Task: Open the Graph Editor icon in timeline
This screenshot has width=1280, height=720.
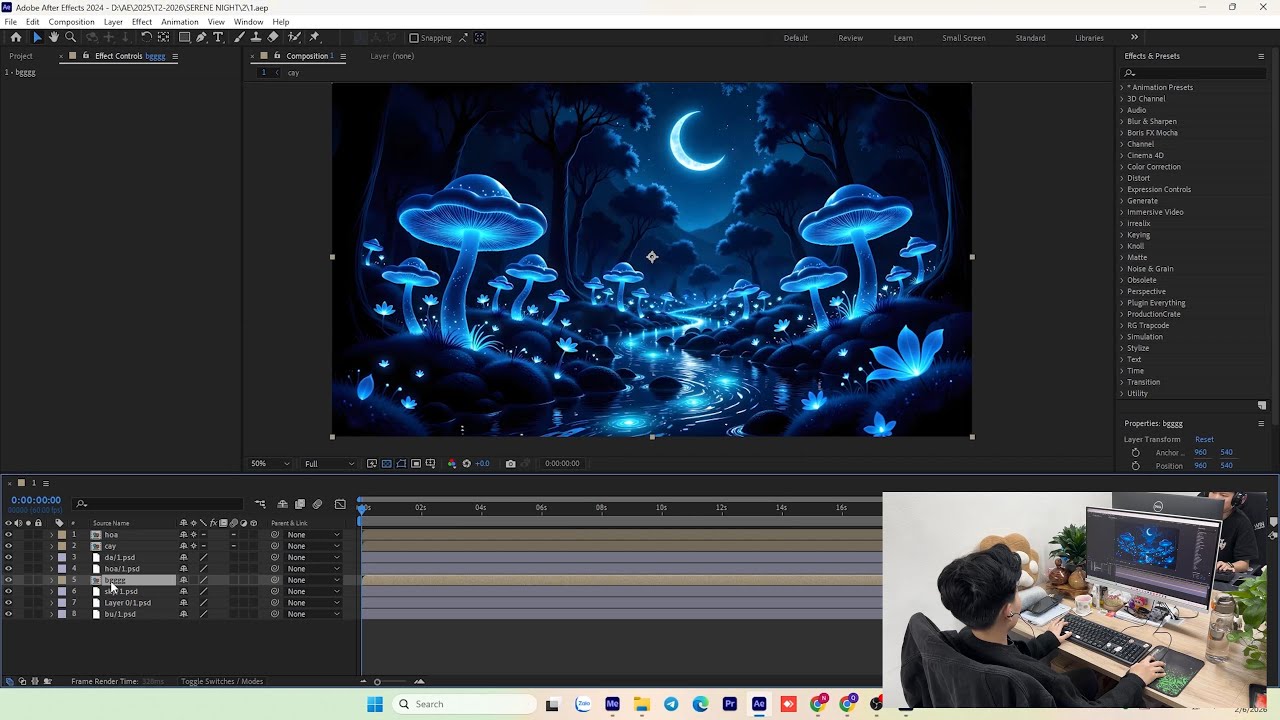Action: tap(340, 504)
